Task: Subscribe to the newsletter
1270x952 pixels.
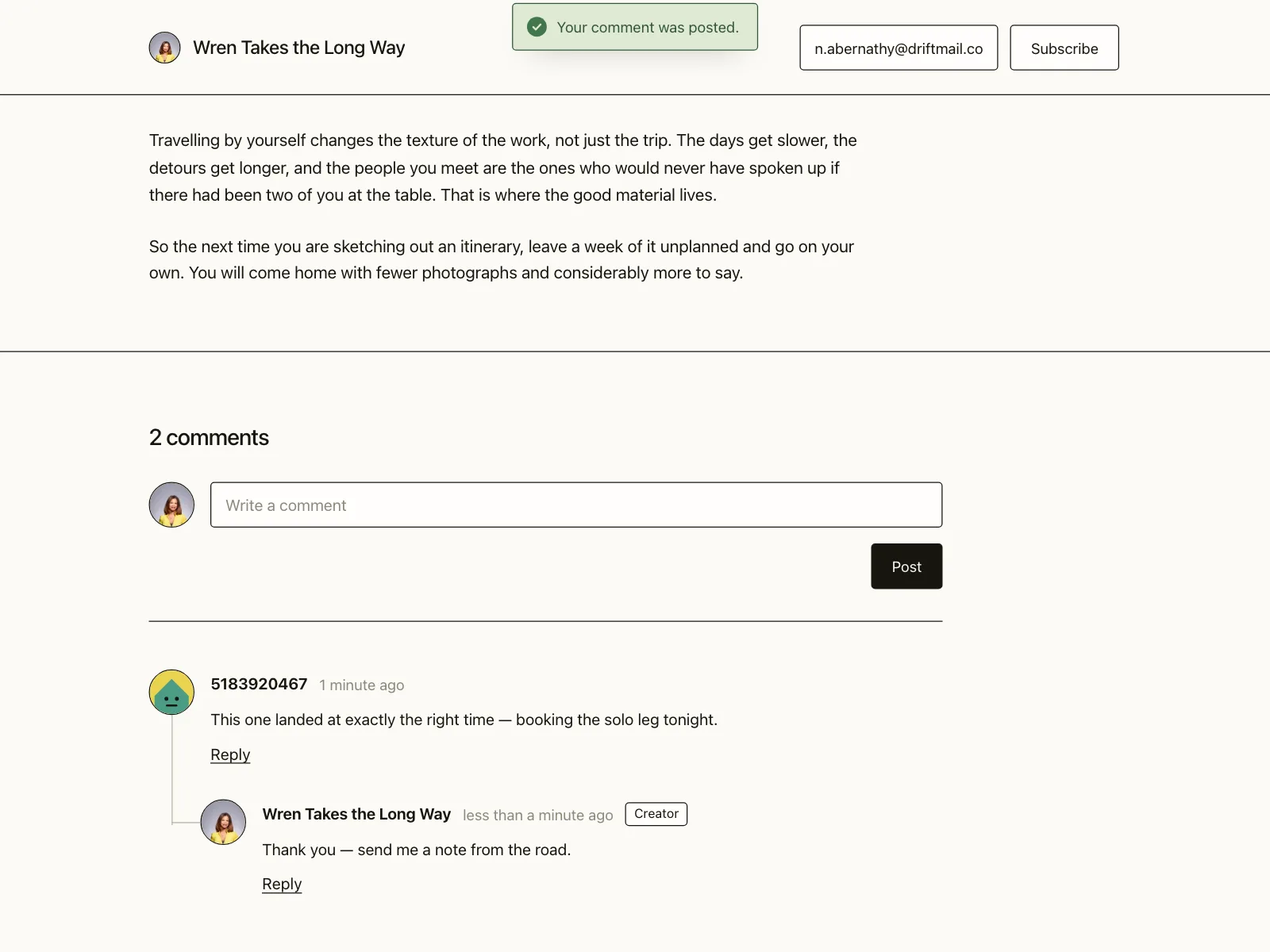Action: (1064, 48)
